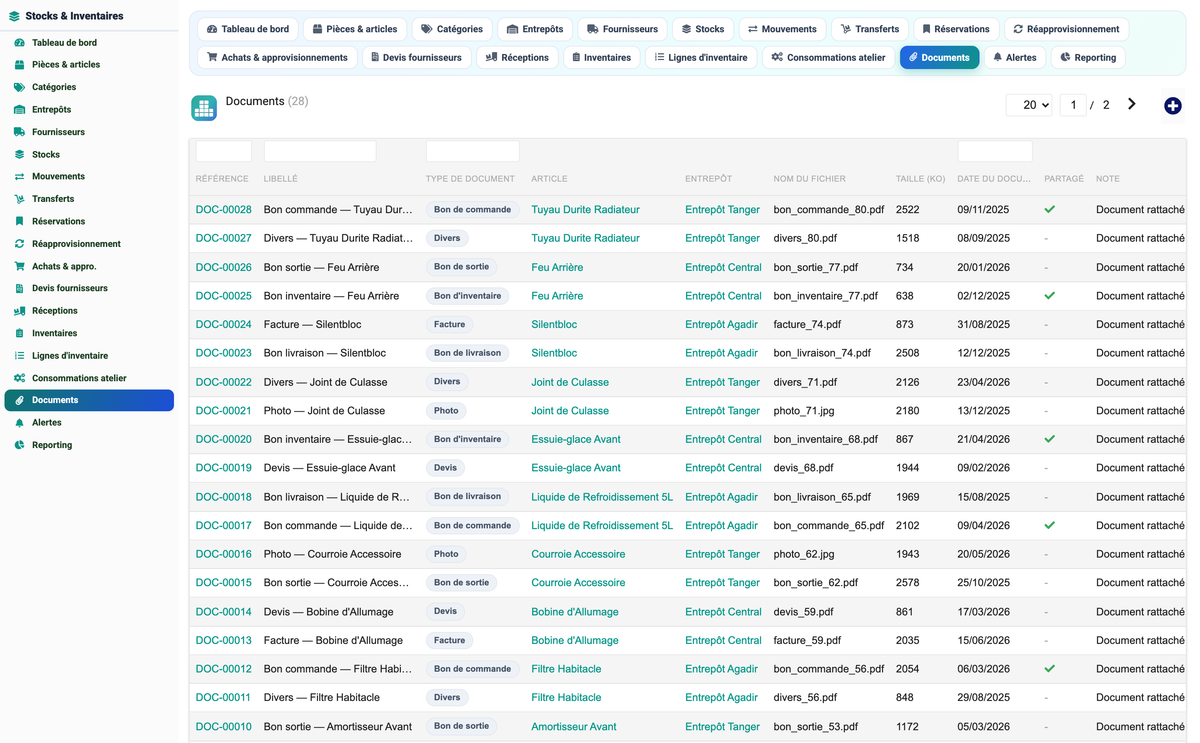This screenshot has width=1200, height=743.
Task: Open Entrepôts in the sidebar
Action: point(51,109)
